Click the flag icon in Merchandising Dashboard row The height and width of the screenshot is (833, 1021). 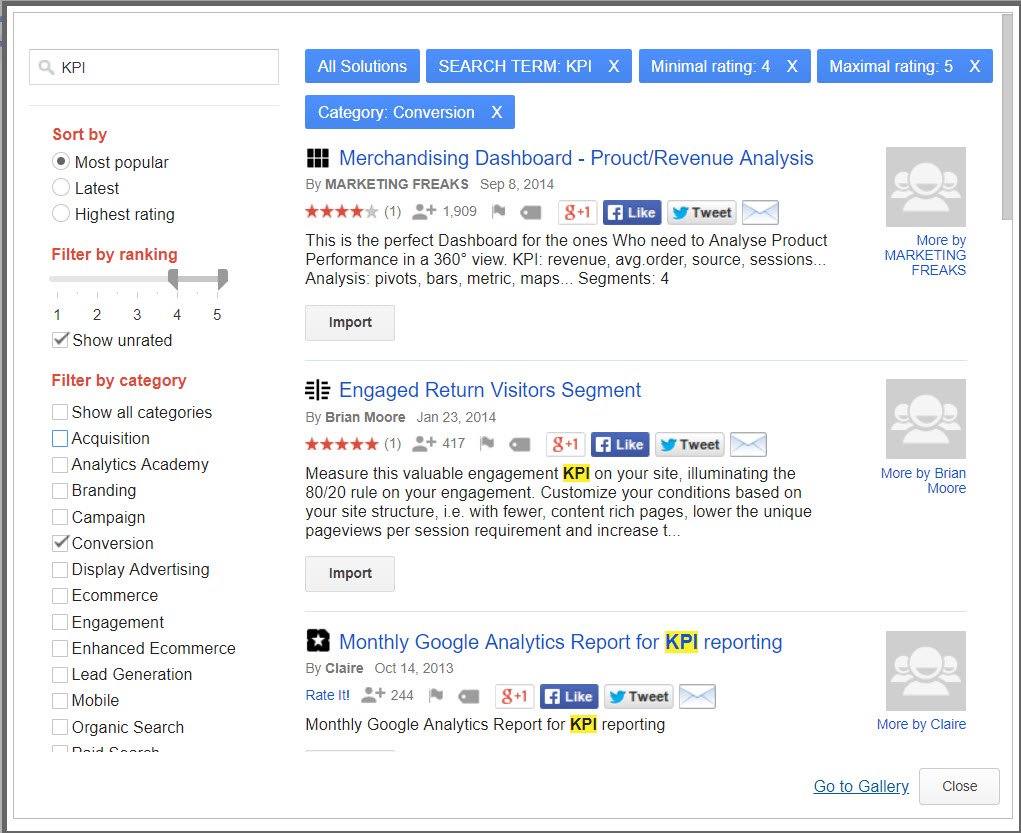[x=499, y=212]
